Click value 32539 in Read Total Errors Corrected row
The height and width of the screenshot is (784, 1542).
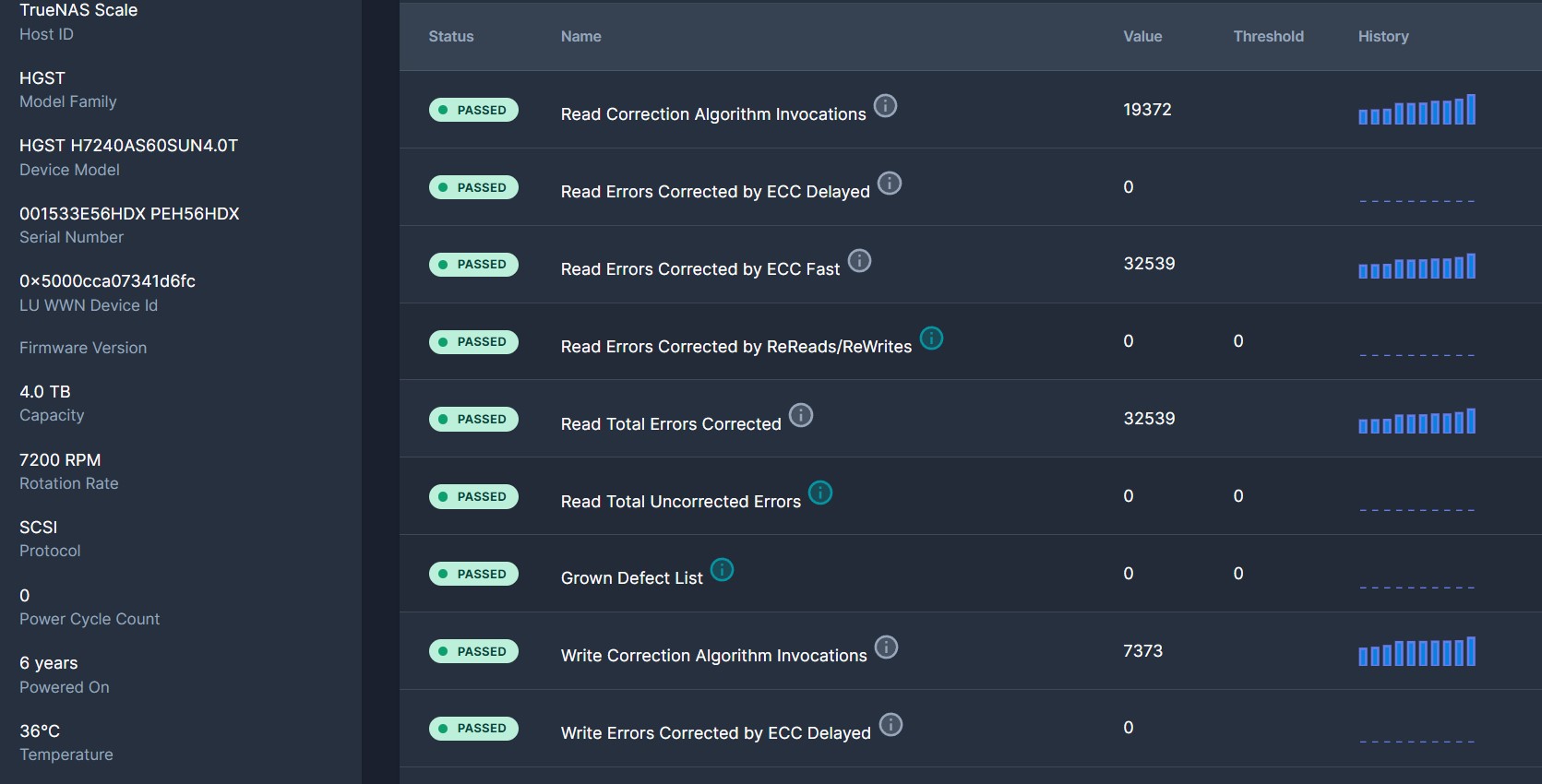point(1149,419)
